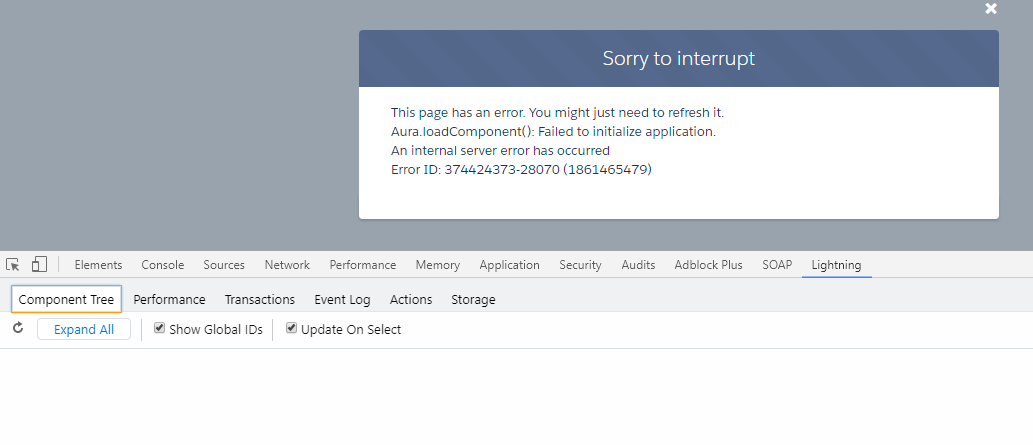Go to the Network tab
This screenshot has width=1033, height=445.
click(287, 265)
